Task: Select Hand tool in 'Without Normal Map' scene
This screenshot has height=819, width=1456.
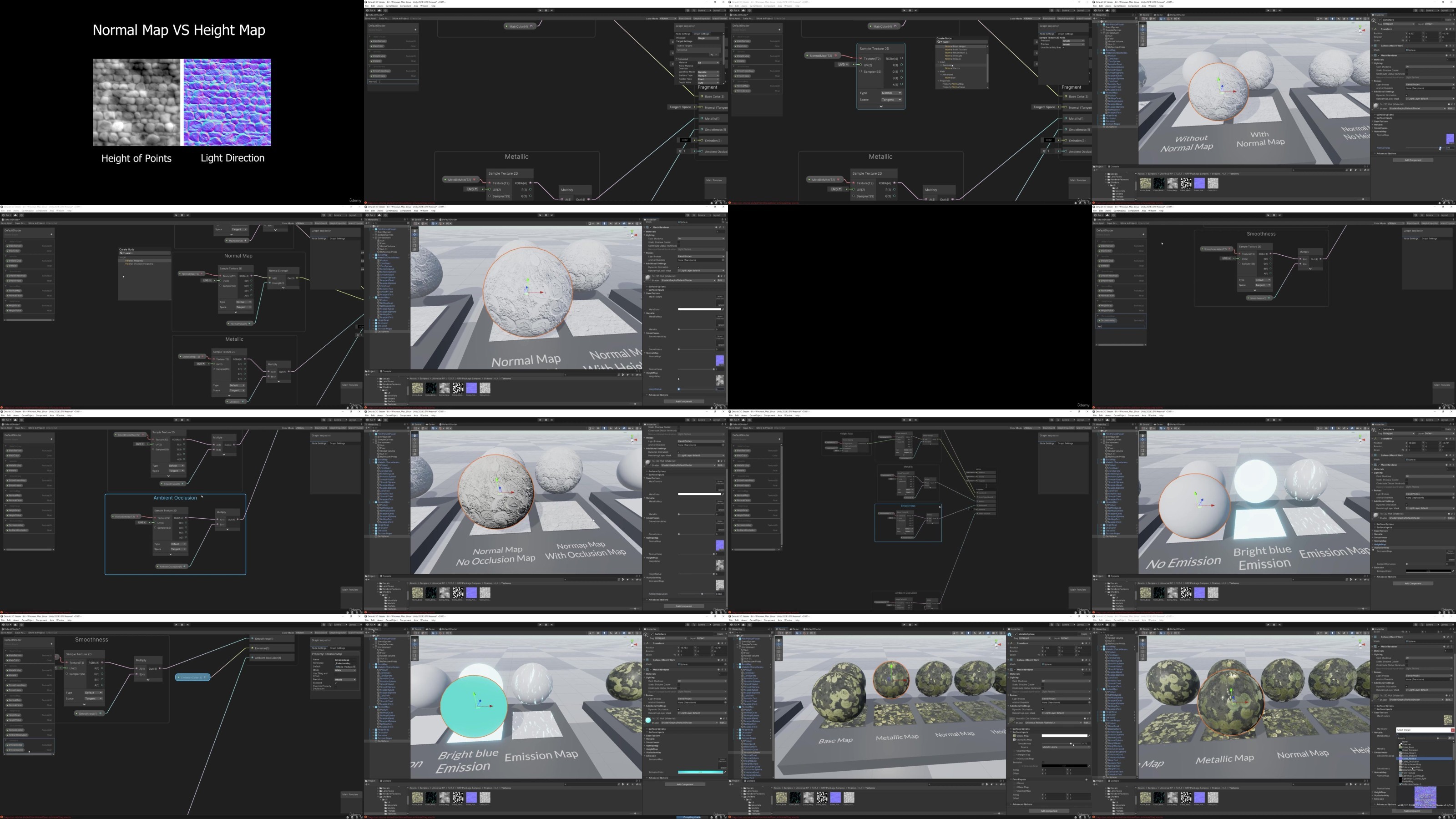Action: (x=1143, y=26)
